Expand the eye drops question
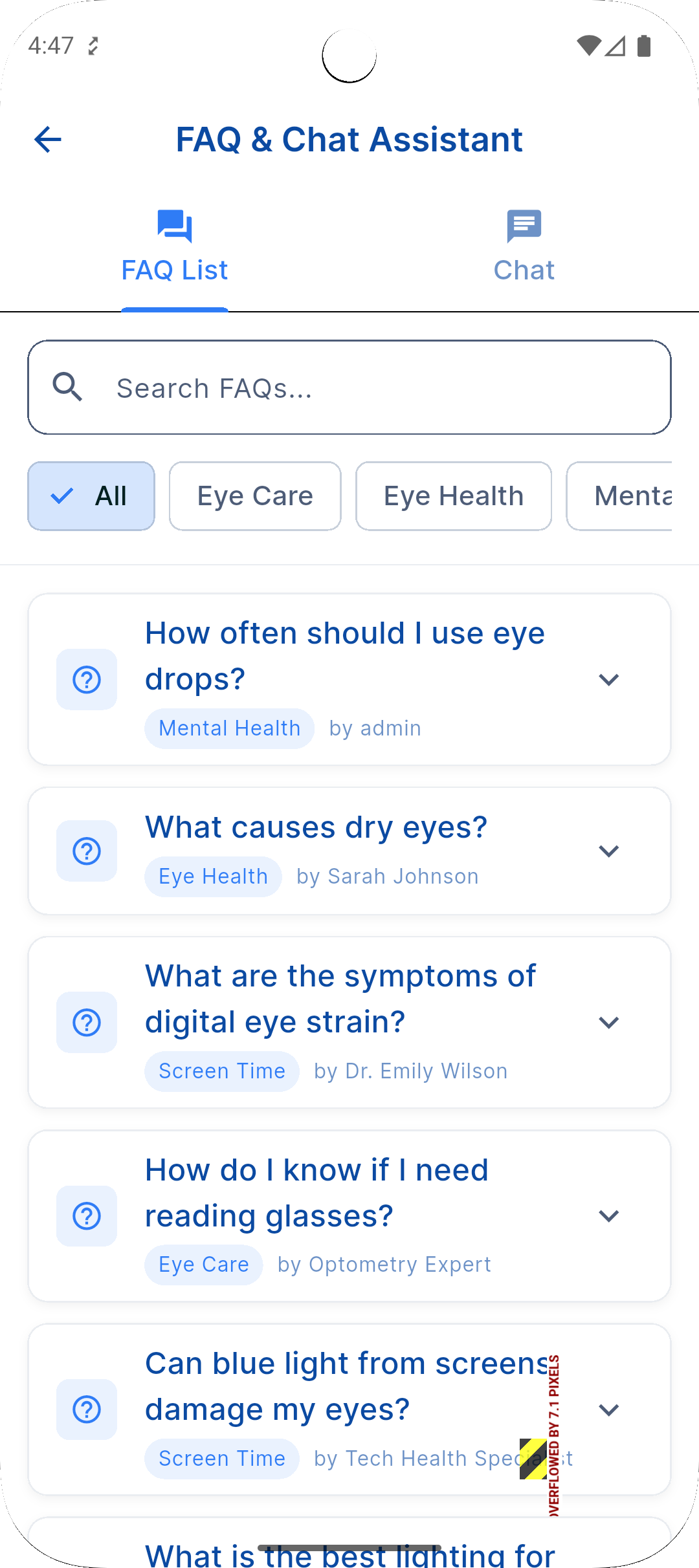Screen dimensions: 699x1568 pyautogui.click(x=609, y=680)
